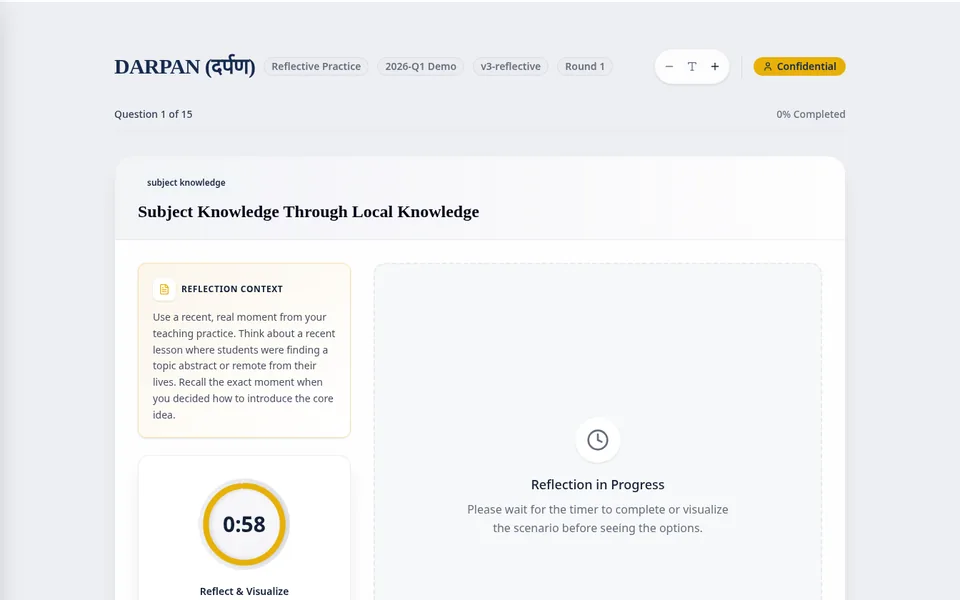Select the 2026-Q1 Demo tag
Viewport: 960px width, 600px height.
tap(421, 67)
